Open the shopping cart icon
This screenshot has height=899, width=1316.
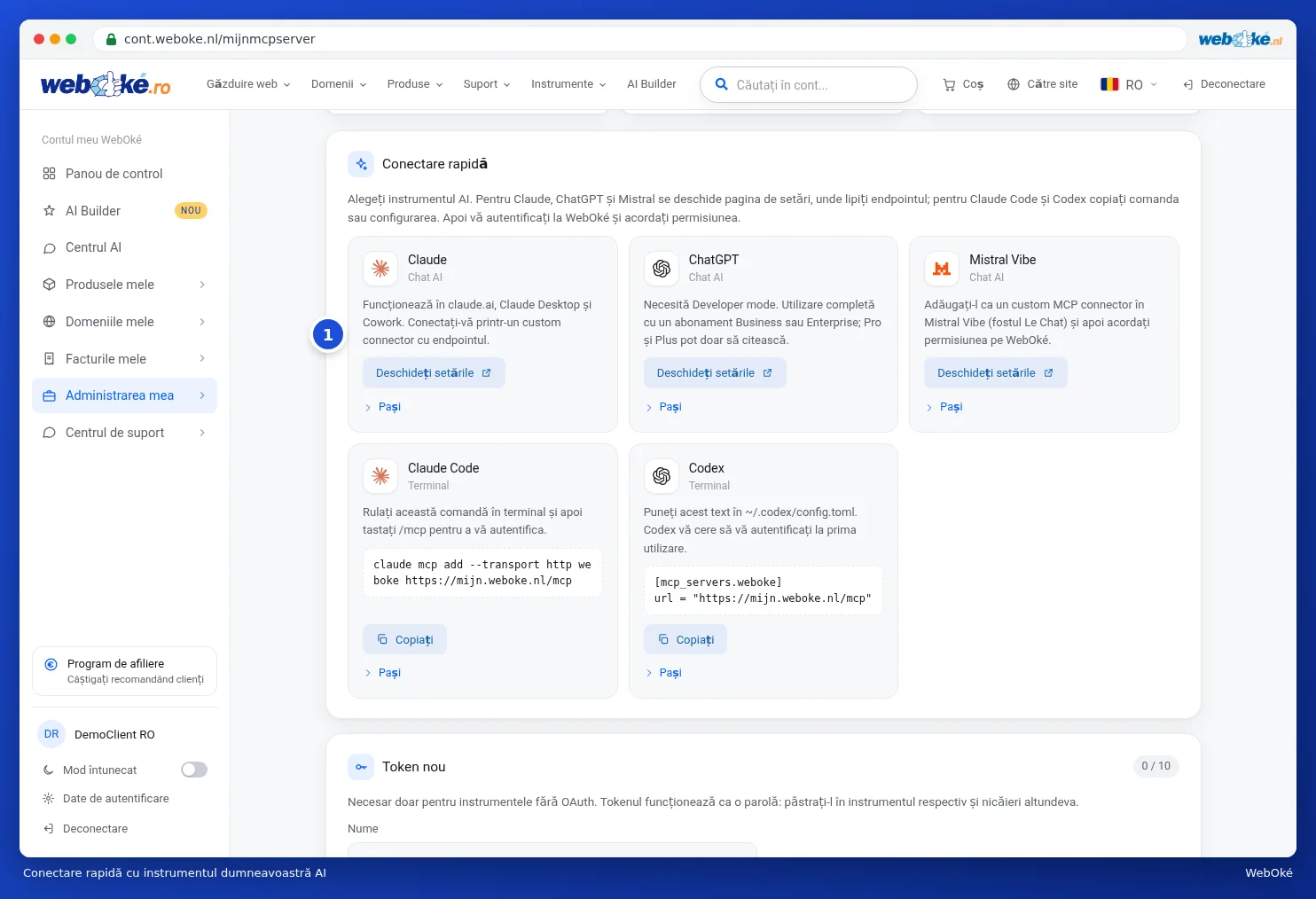point(949,84)
